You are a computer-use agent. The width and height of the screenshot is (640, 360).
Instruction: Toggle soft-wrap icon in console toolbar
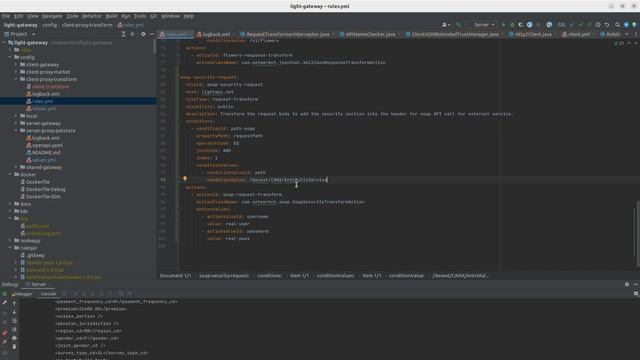(14, 321)
